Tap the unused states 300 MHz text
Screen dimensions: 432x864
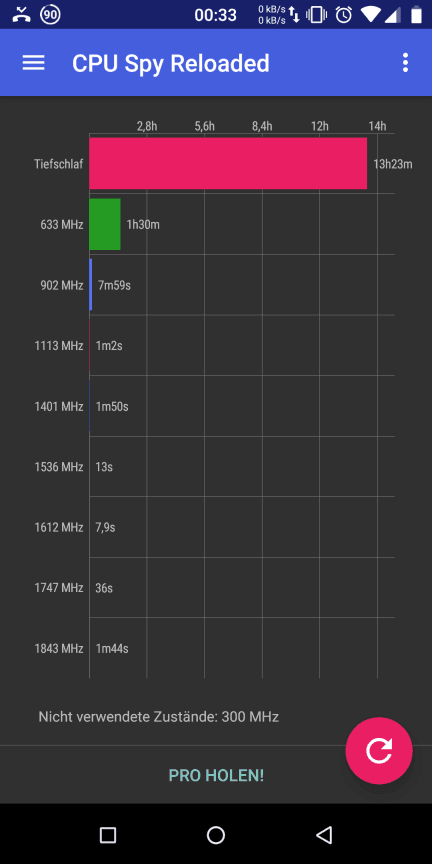click(x=159, y=716)
